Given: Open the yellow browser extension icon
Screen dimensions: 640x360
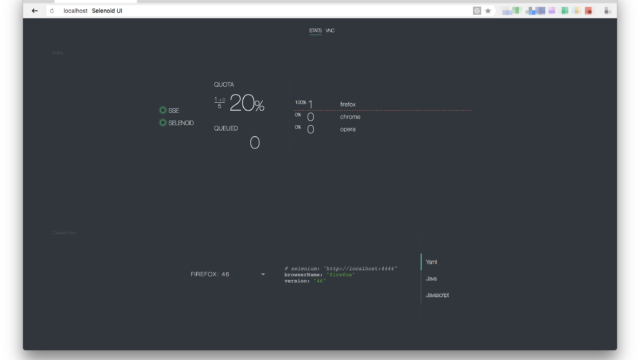Looking at the screenshot, I should pos(576,11).
